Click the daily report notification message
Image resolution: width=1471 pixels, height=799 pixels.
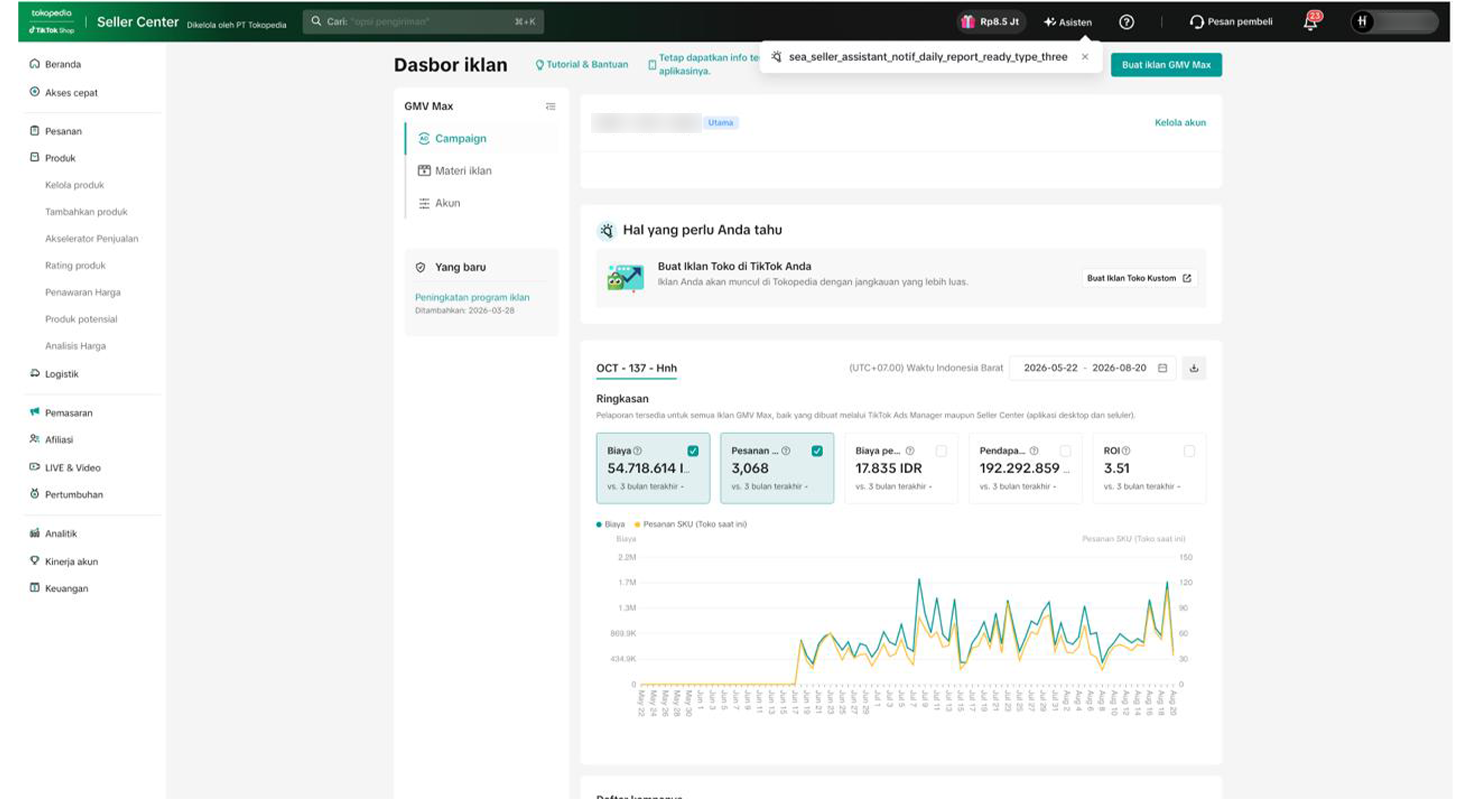coord(928,57)
